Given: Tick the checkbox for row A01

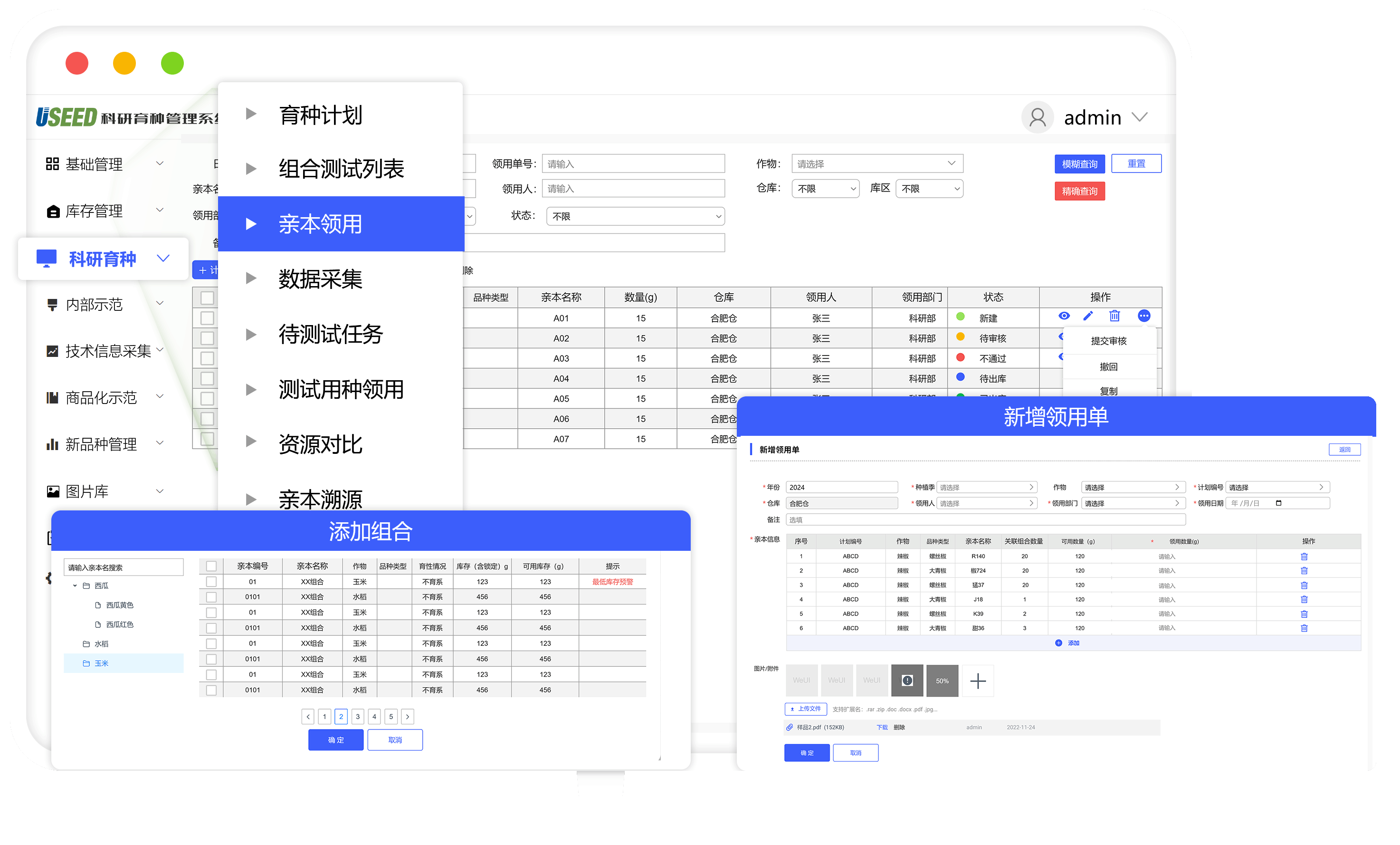Looking at the screenshot, I should 208,317.
